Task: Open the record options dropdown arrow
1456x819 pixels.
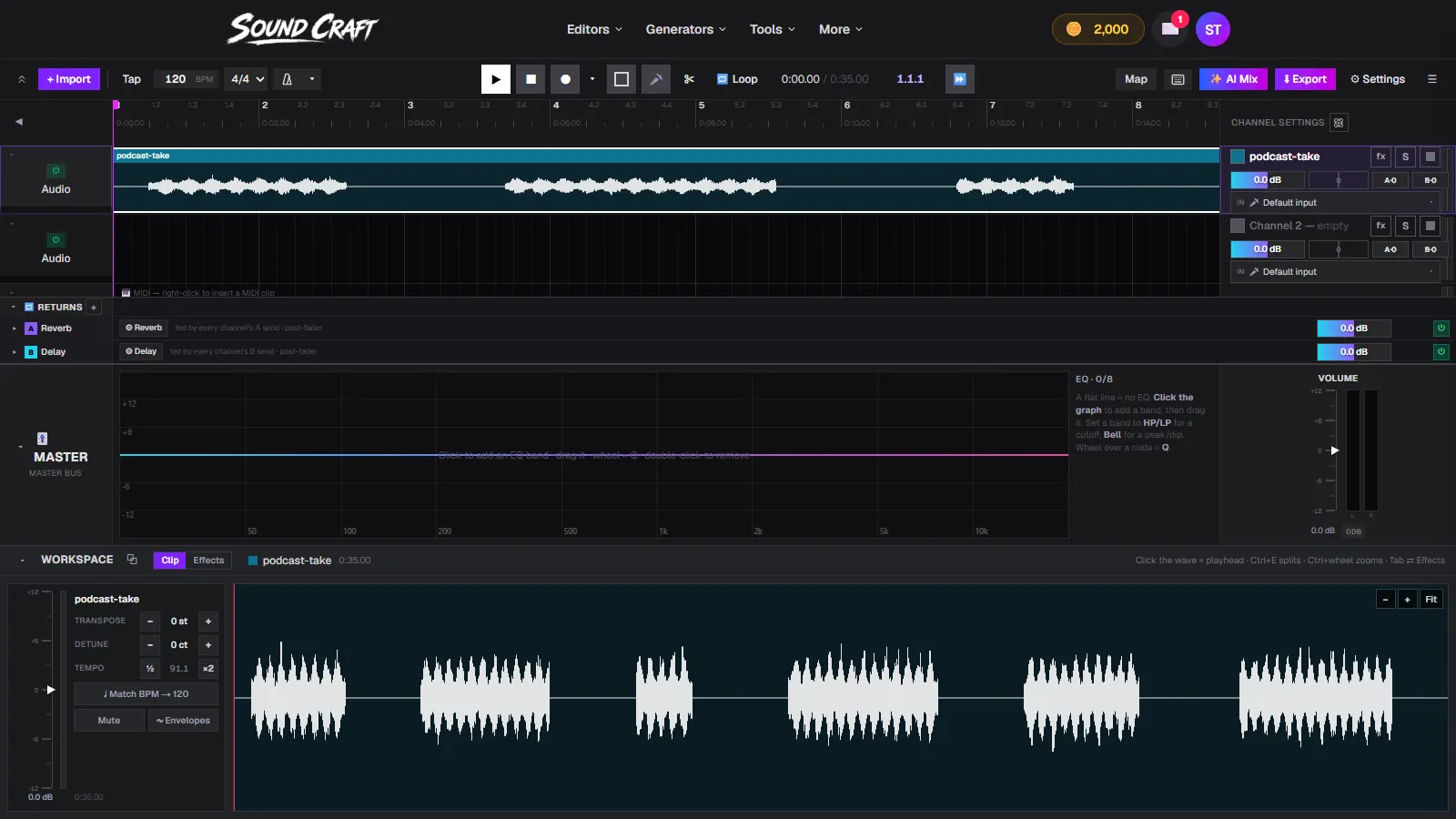Action: click(x=592, y=79)
